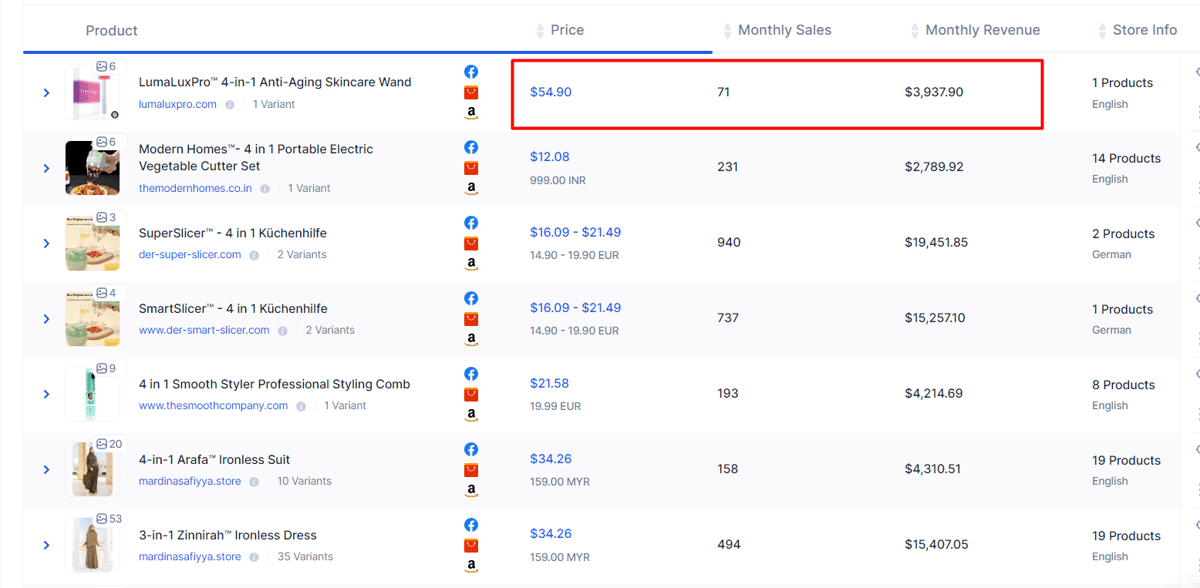Click the $54.90 price of LumaLuxPro

(551, 92)
